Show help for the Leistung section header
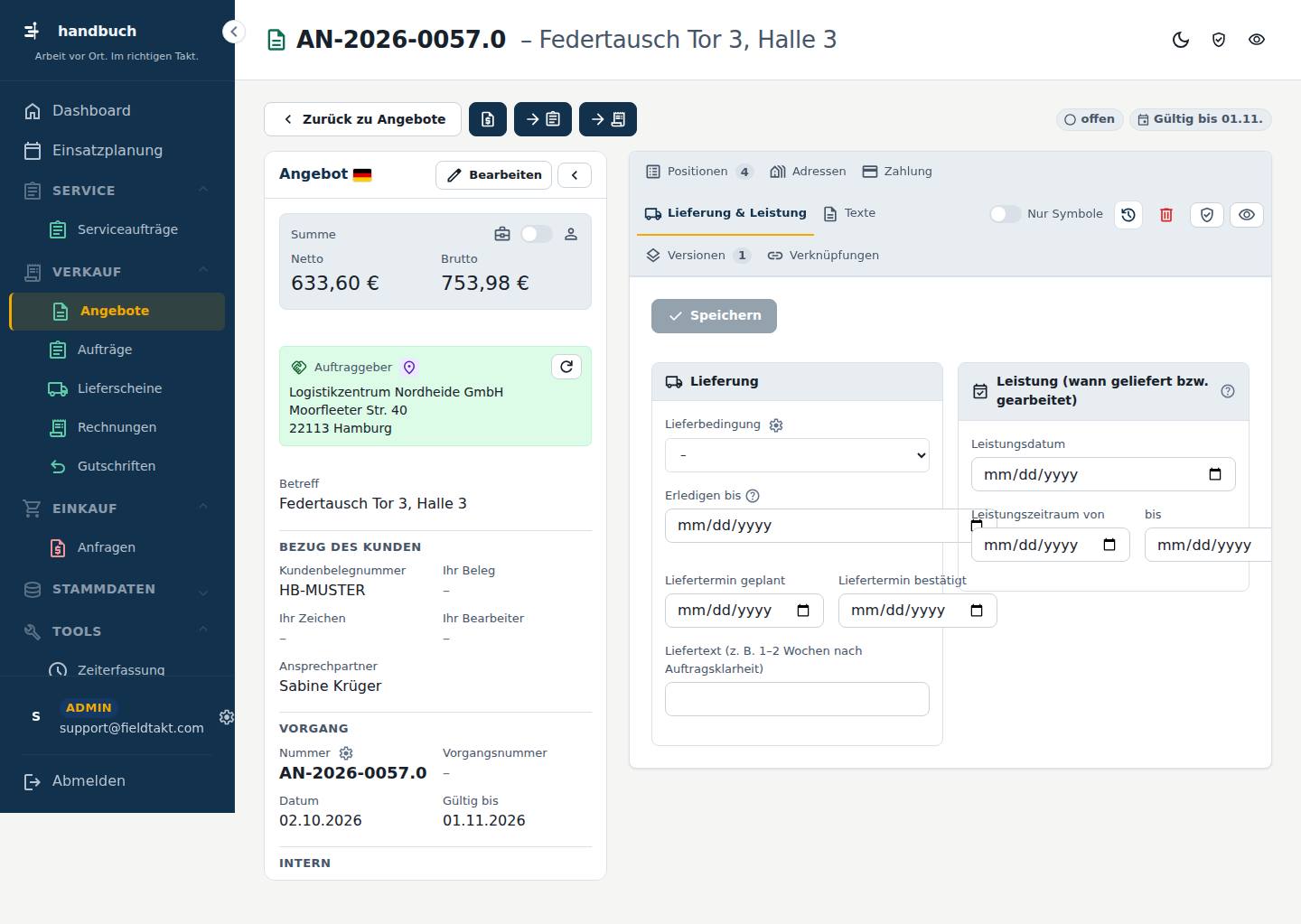This screenshot has height=924, width=1301. pyautogui.click(x=1228, y=391)
